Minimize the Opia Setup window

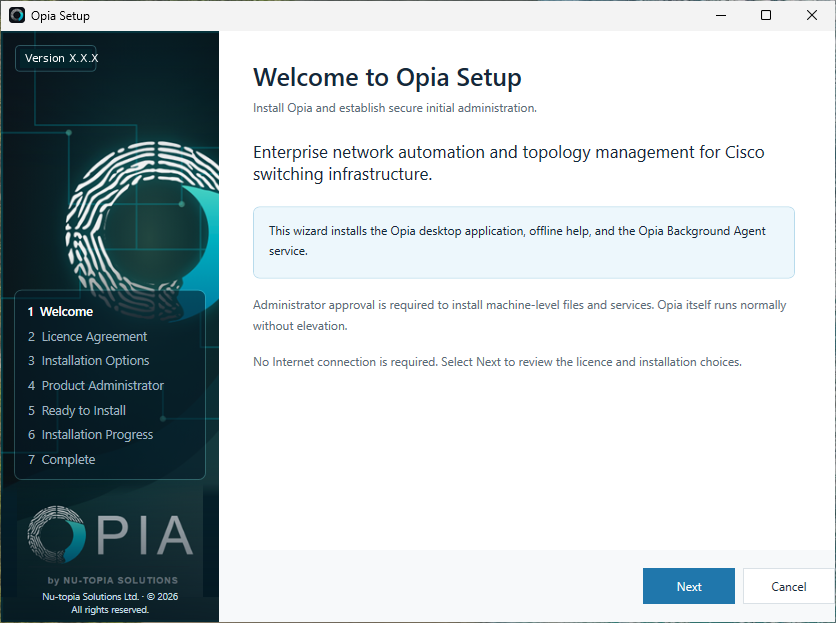click(721, 15)
